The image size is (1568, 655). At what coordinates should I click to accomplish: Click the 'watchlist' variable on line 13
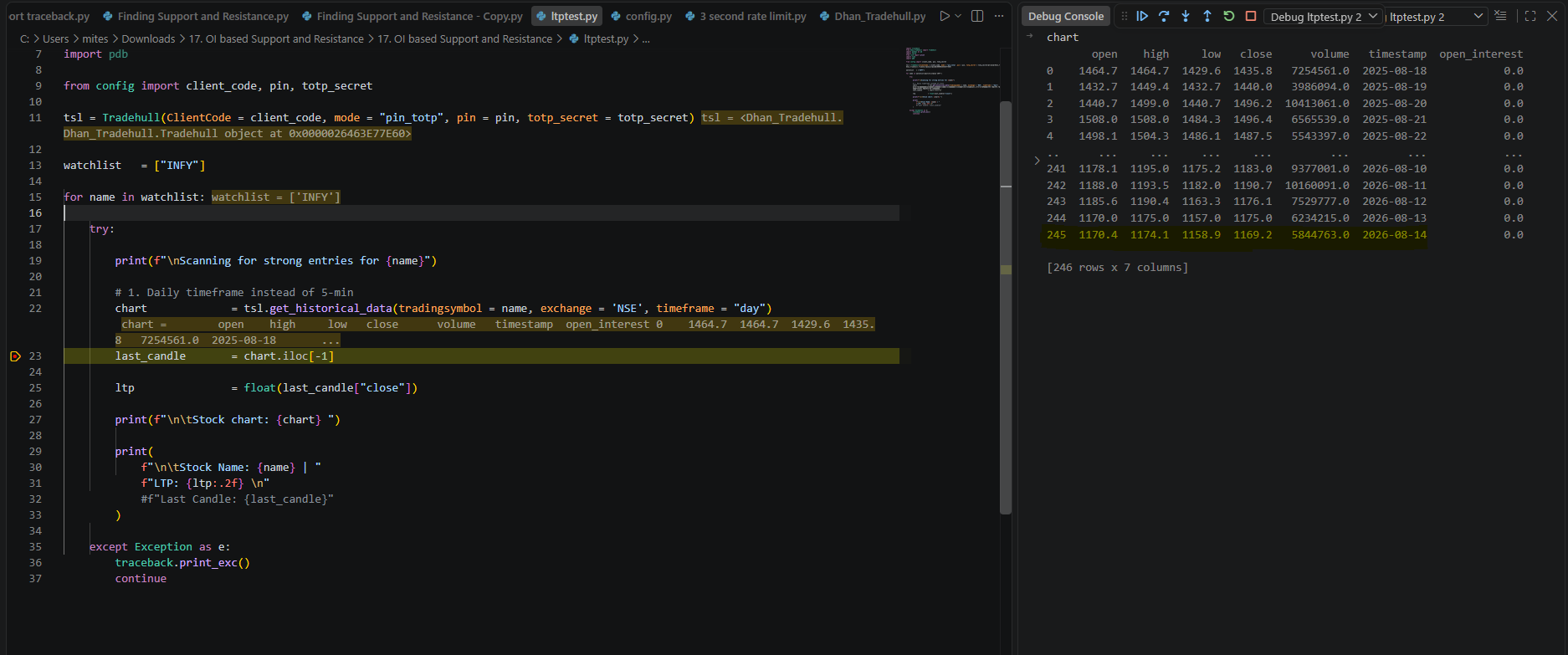pyautogui.click(x=92, y=166)
